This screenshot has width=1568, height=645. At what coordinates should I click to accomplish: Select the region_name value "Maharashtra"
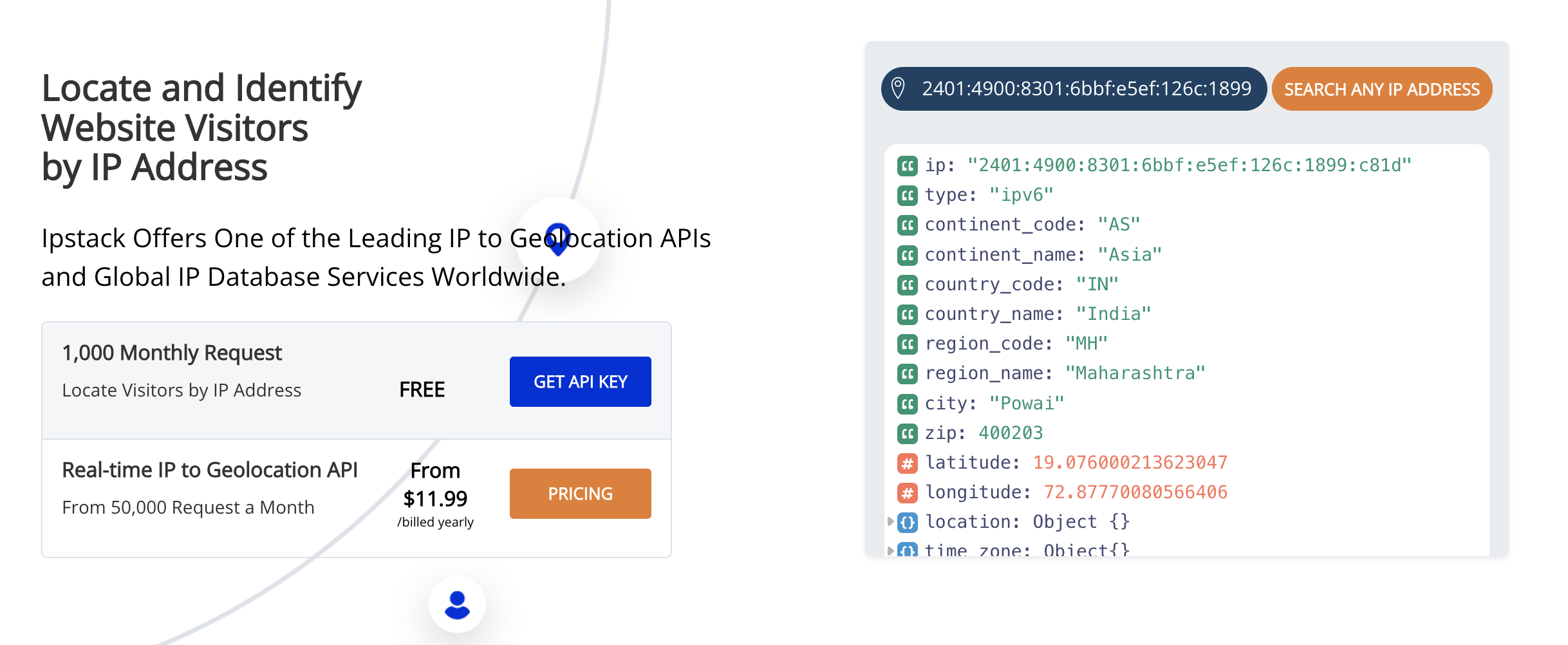pos(1135,373)
